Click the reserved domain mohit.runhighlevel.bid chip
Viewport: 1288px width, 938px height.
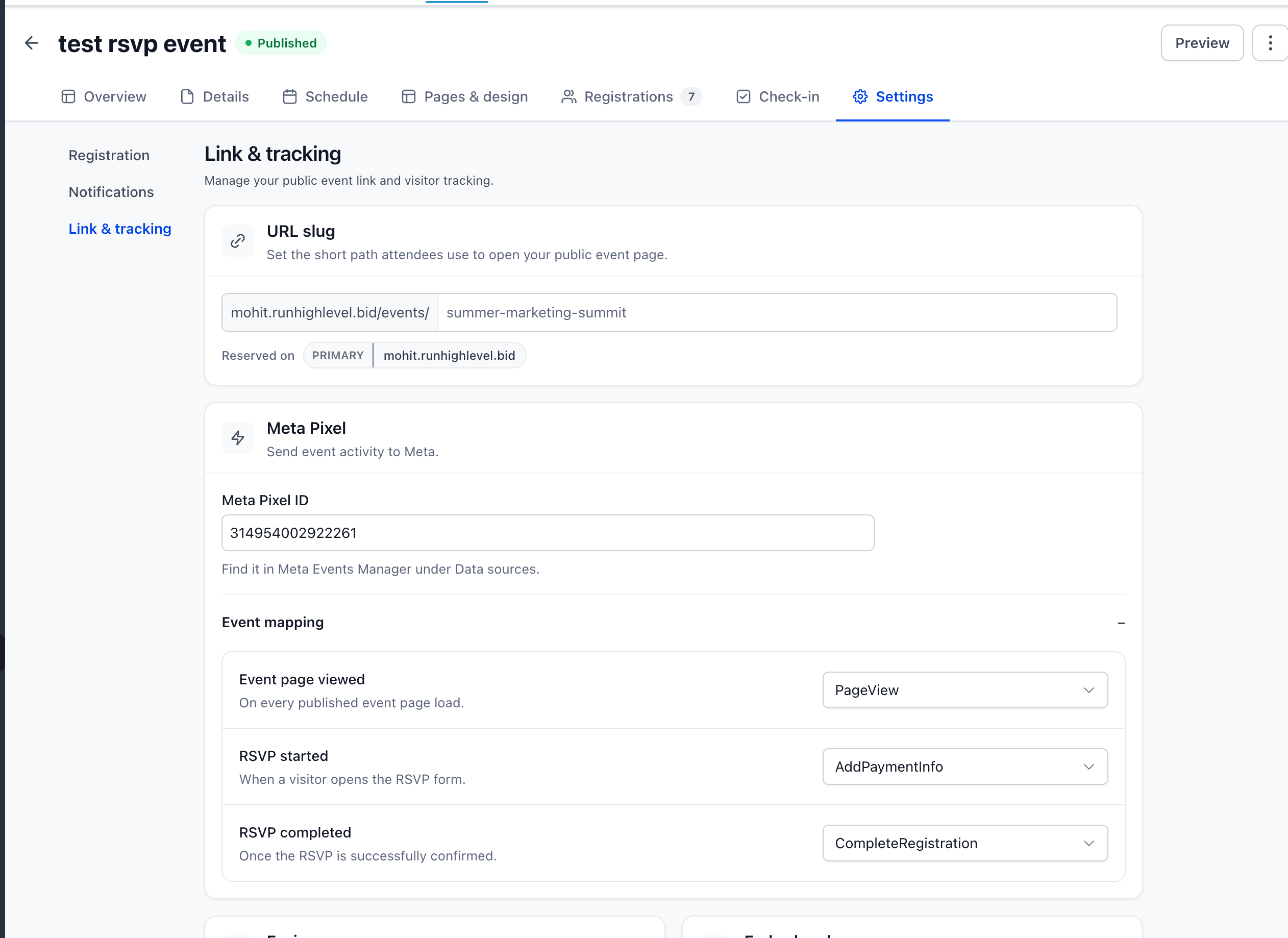pyautogui.click(x=449, y=355)
